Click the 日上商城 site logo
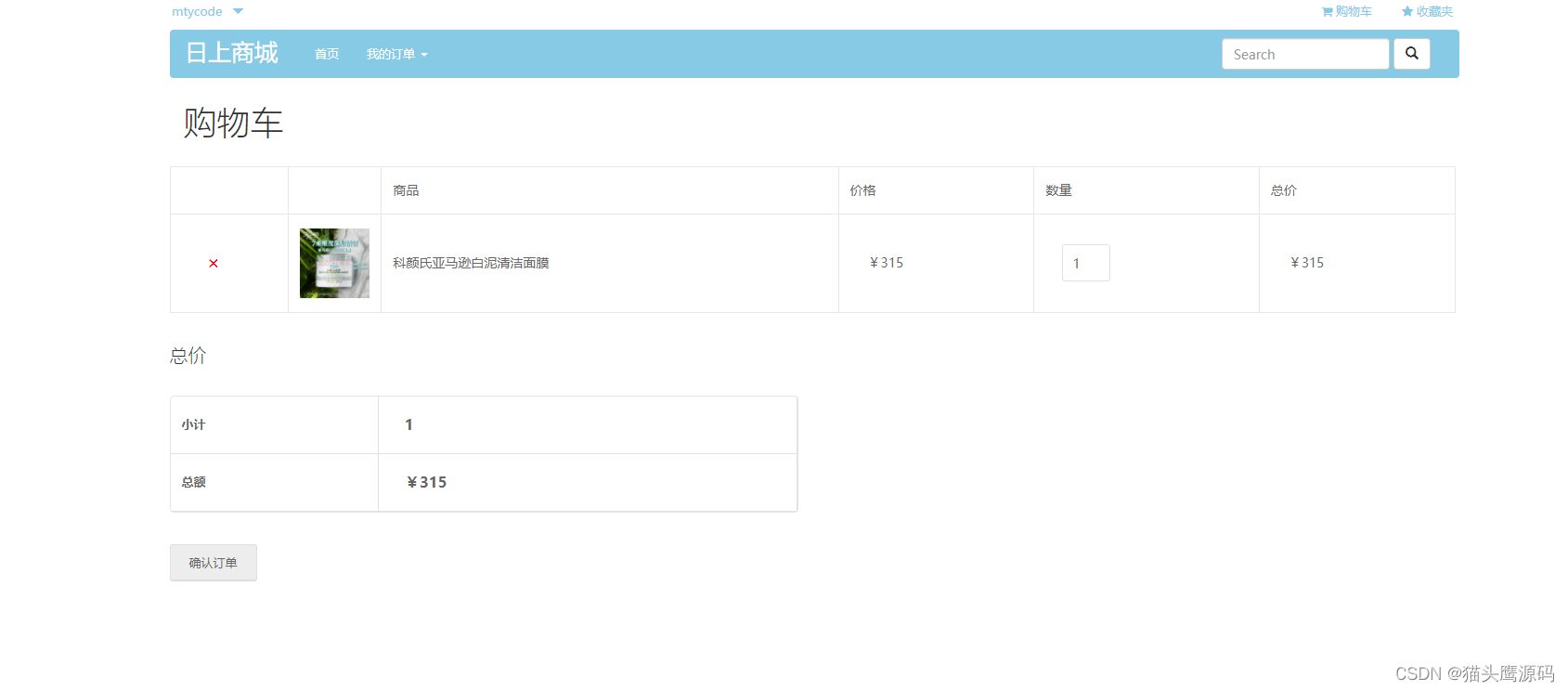Viewport: 1568px width, 691px height. click(x=232, y=53)
